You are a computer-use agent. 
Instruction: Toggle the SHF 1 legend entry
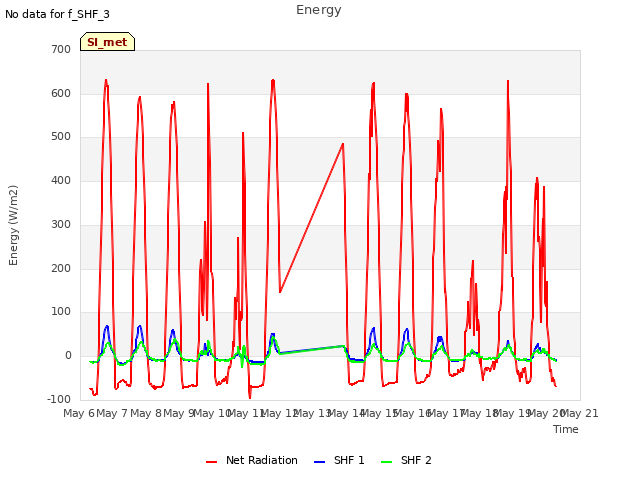(x=339, y=460)
